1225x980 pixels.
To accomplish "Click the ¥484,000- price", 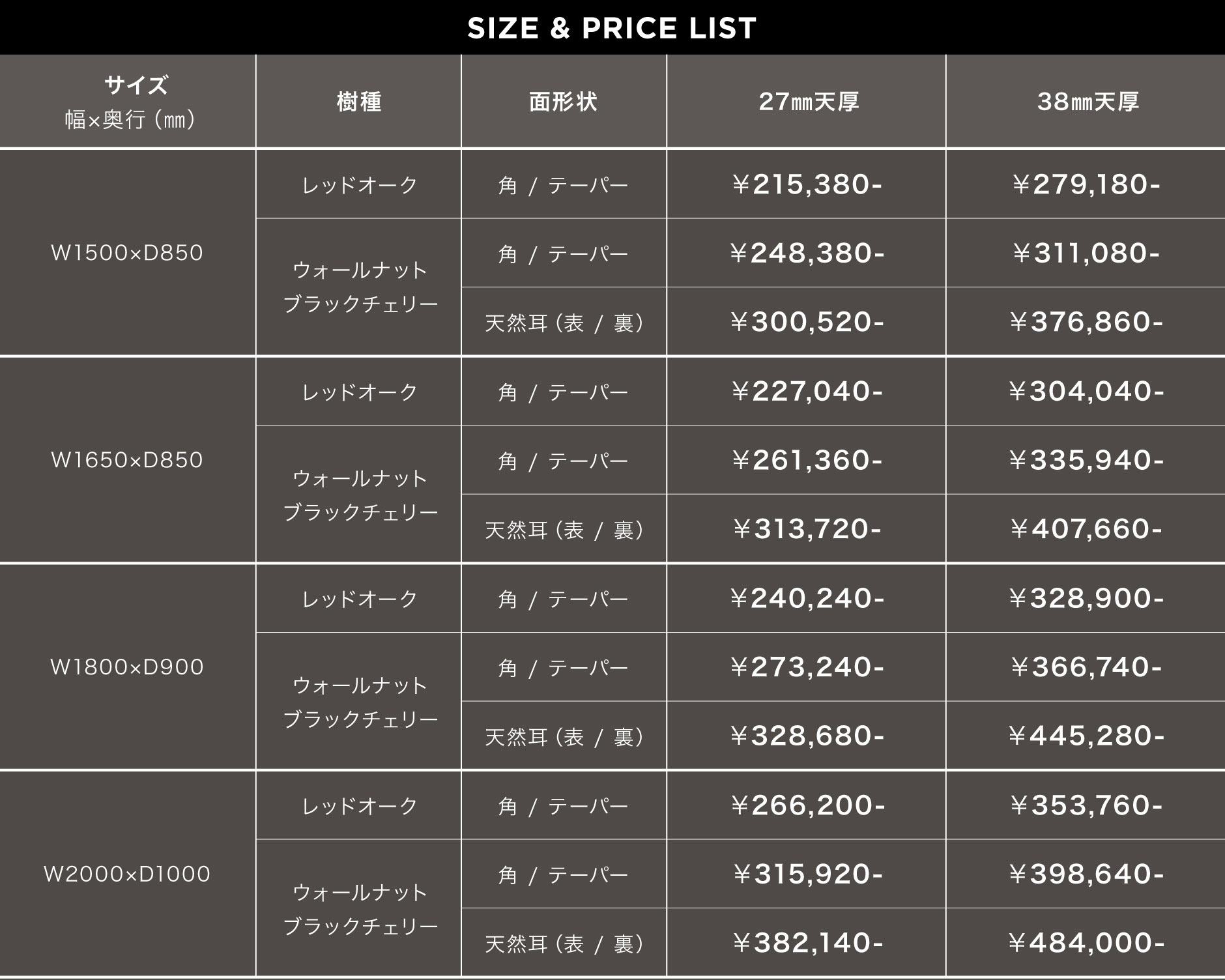I will (1086, 943).
